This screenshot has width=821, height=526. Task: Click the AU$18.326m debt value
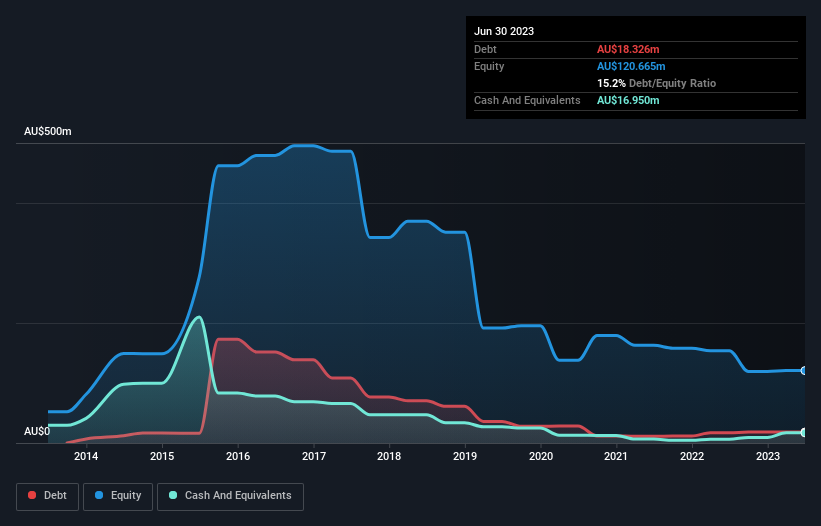point(628,49)
